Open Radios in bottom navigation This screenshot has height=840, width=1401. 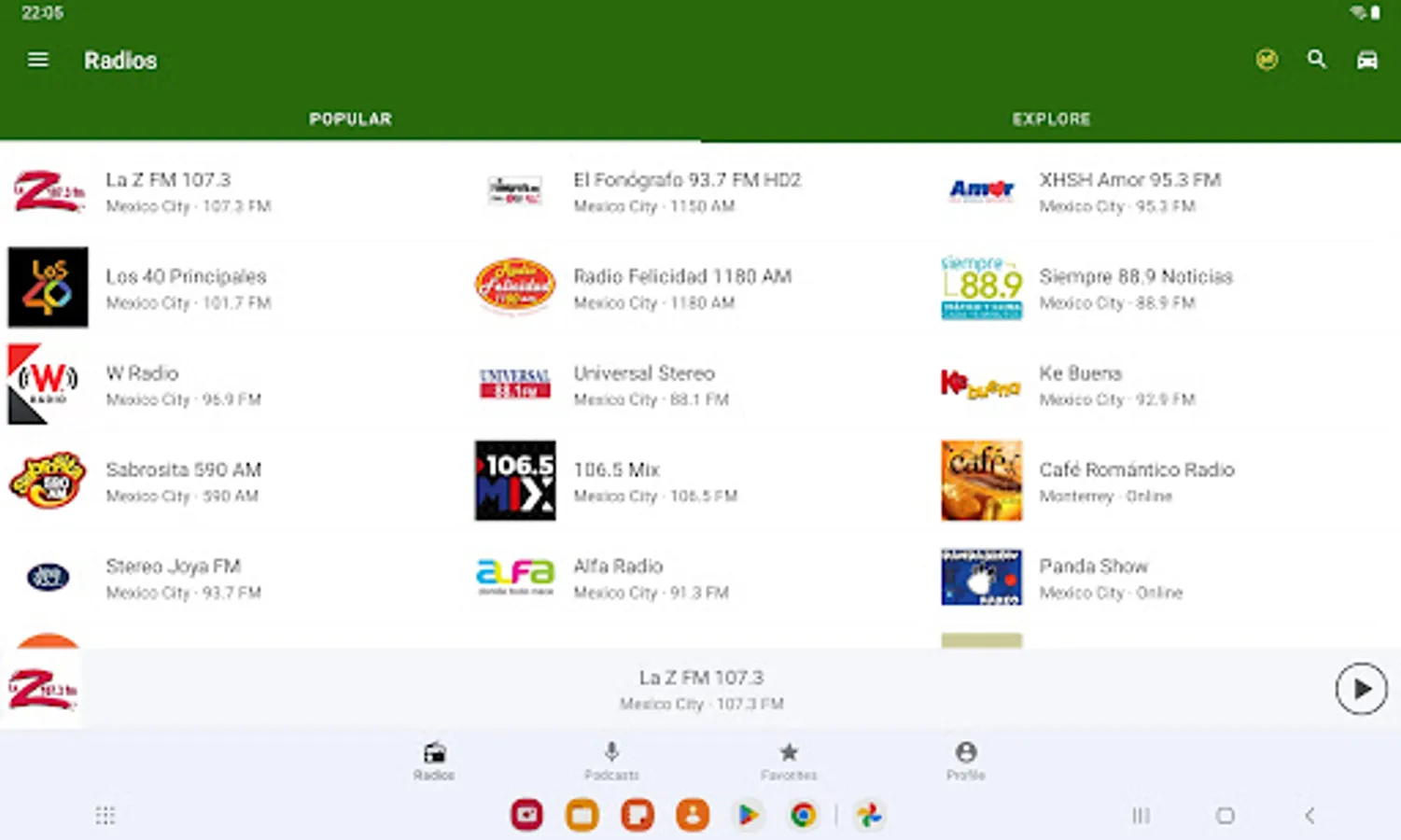tap(434, 761)
